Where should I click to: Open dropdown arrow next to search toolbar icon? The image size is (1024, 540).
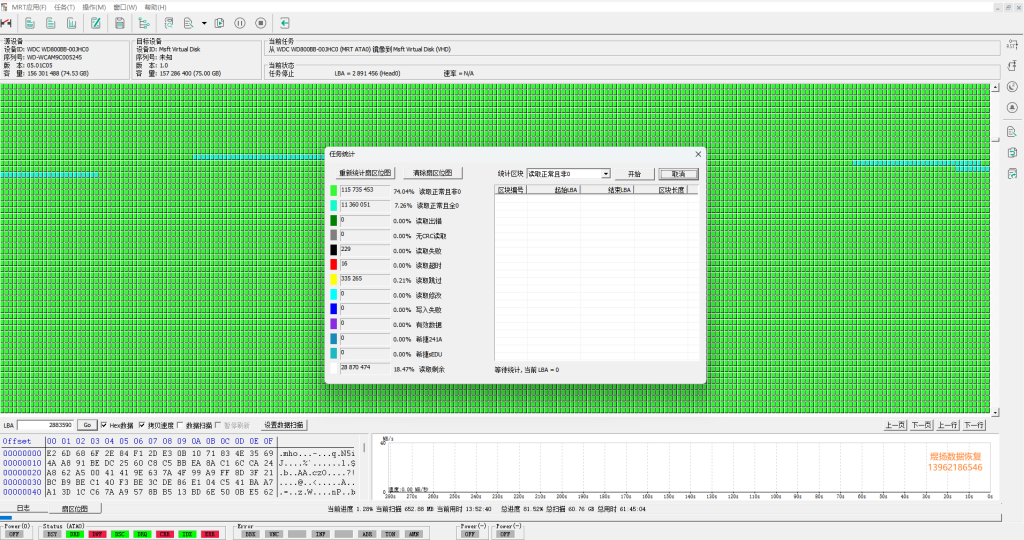coord(204,24)
